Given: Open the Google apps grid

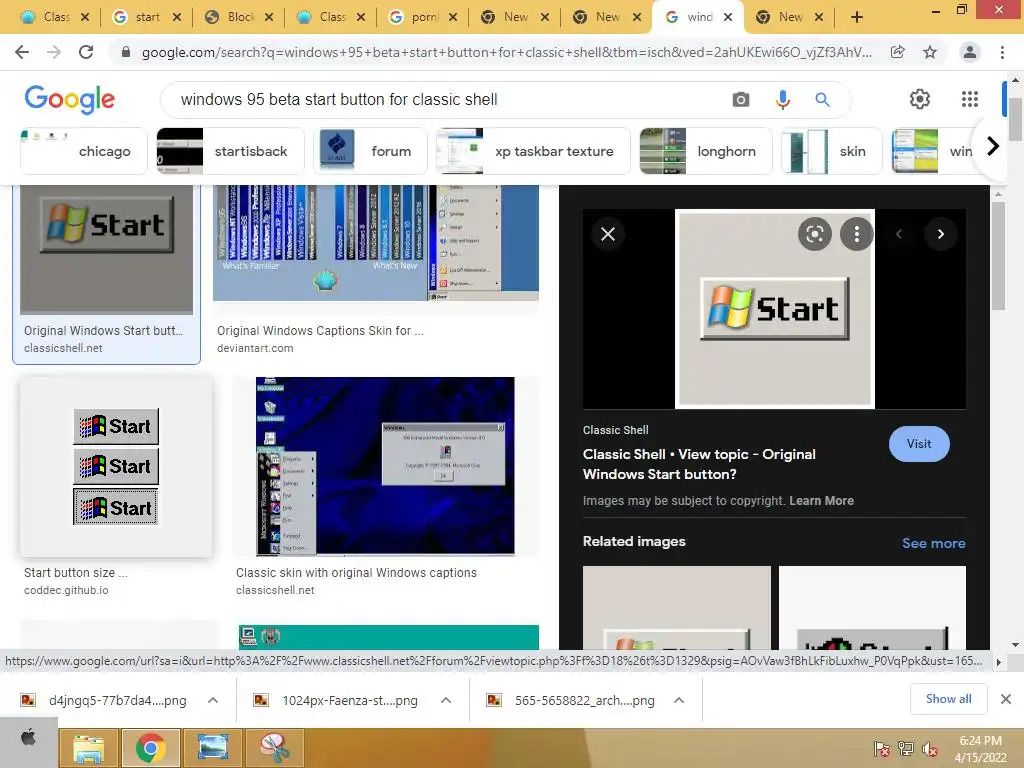Looking at the screenshot, I should coord(970,99).
